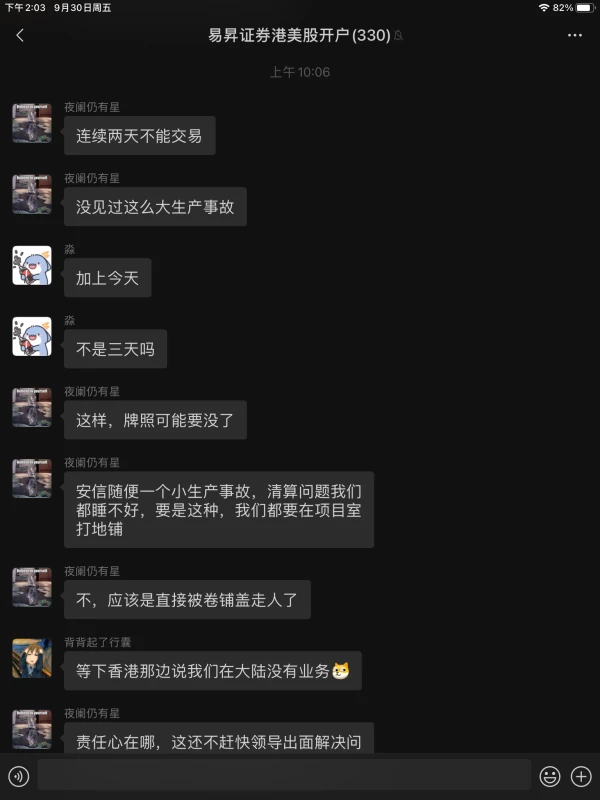Open the plus attachments menu

[x=581, y=777]
